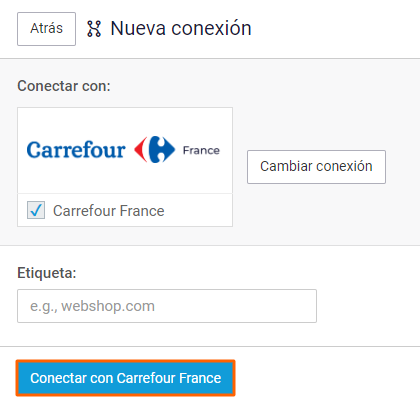Click the Etiqueta: field label
This screenshot has width=420, height=407.
(x=47, y=273)
